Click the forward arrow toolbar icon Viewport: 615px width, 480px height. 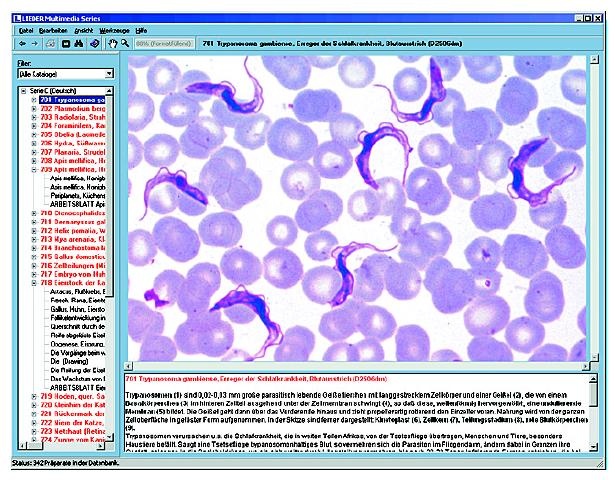tap(36, 45)
